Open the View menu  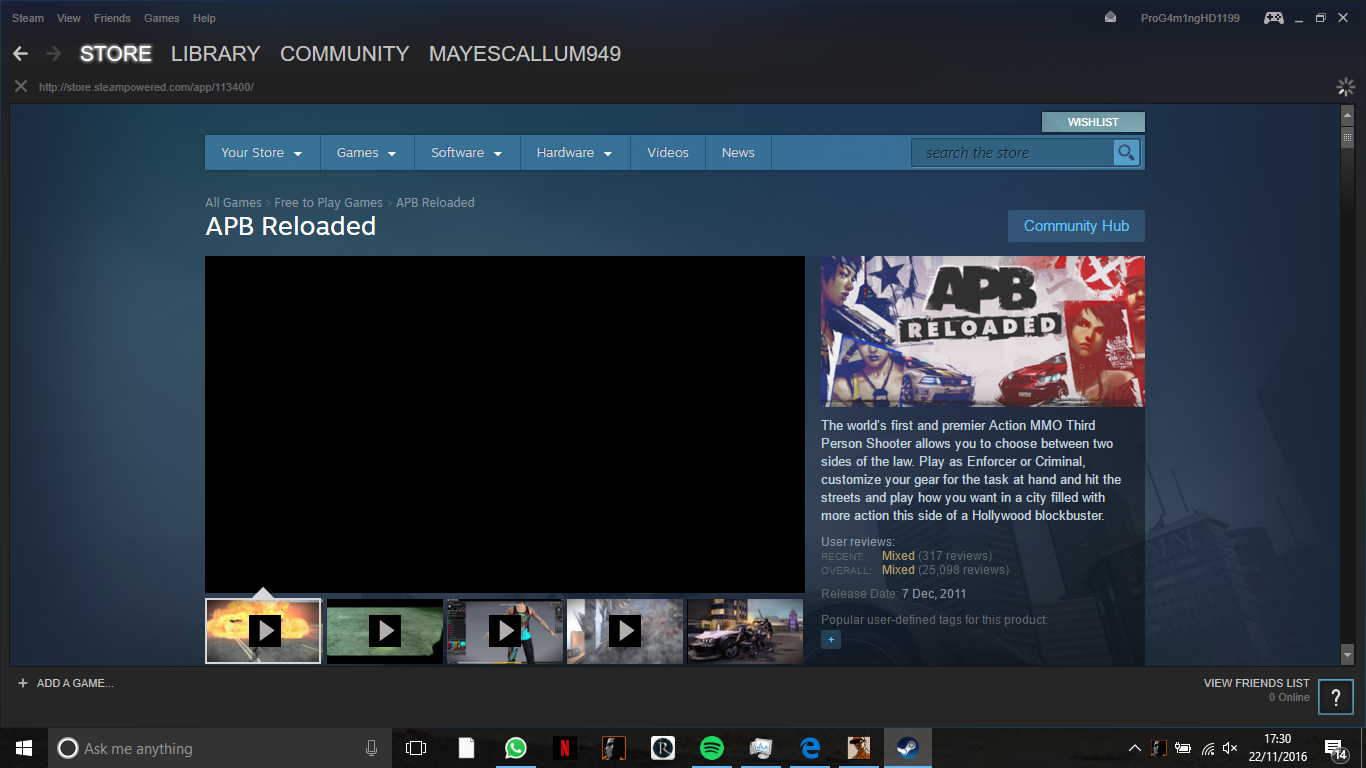tap(69, 18)
